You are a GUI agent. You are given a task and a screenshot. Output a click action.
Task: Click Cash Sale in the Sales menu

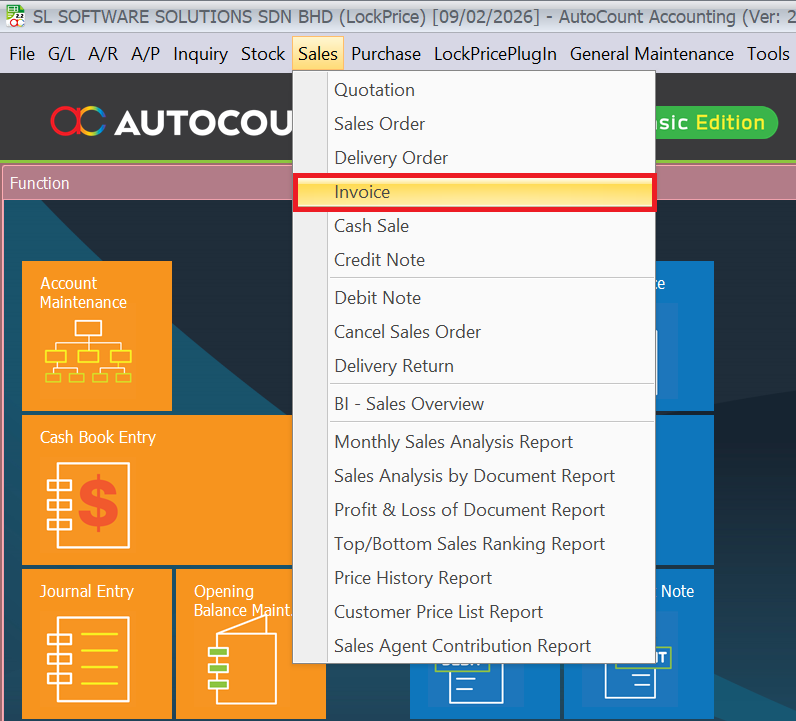(x=371, y=226)
